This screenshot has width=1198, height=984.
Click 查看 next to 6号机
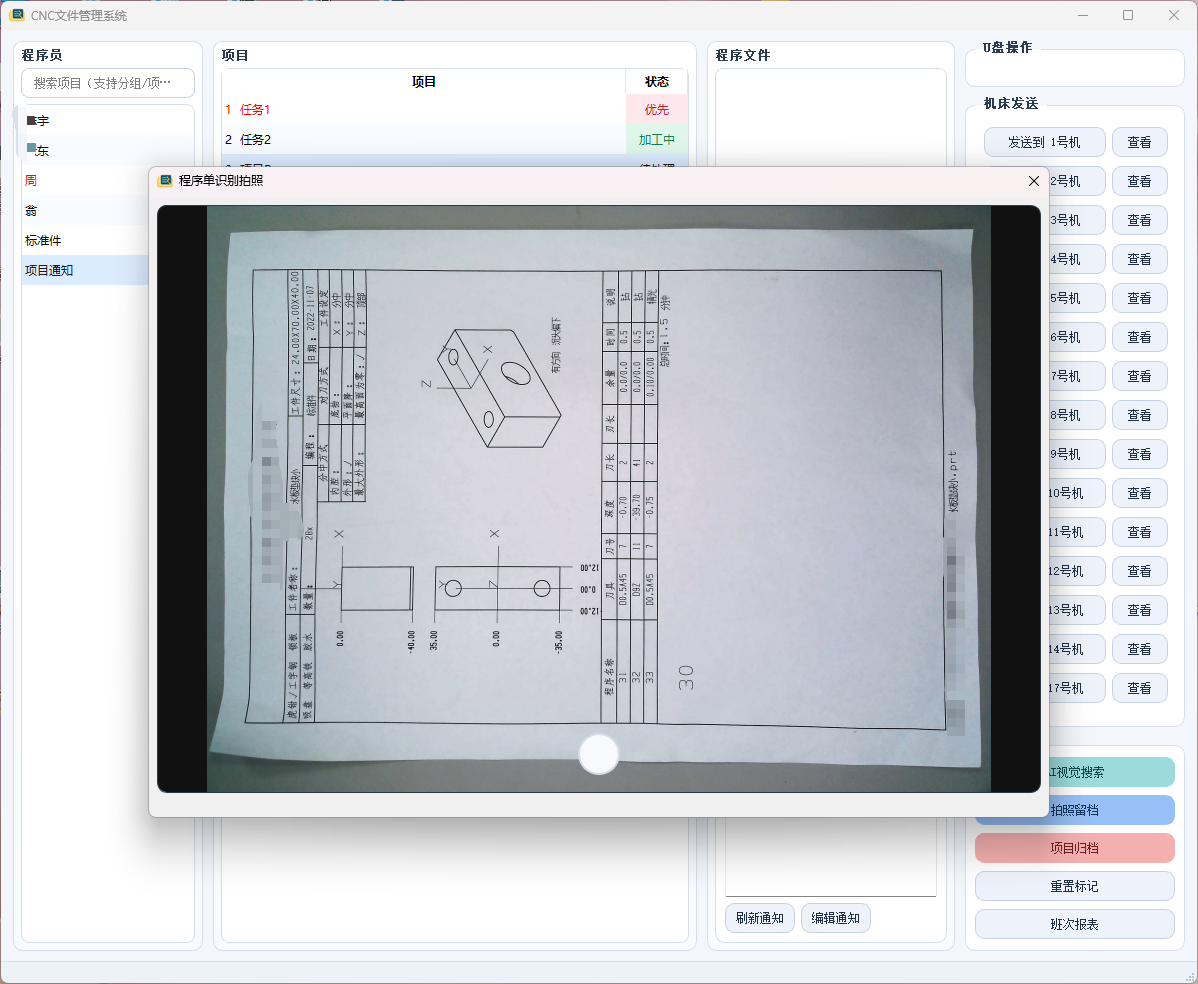[x=1139, y=337]
